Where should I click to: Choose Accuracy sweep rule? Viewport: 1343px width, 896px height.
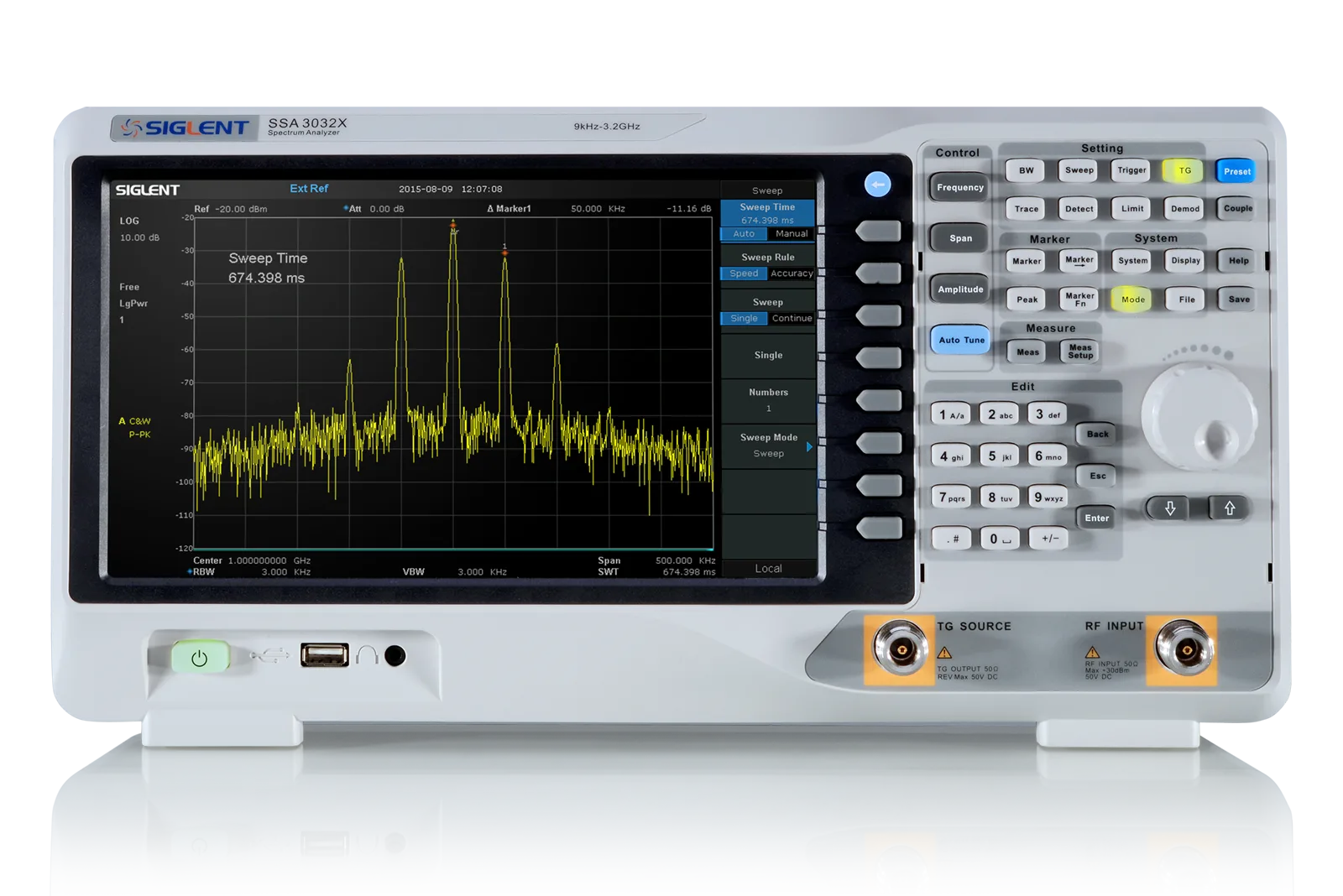(x=792, y=273)
